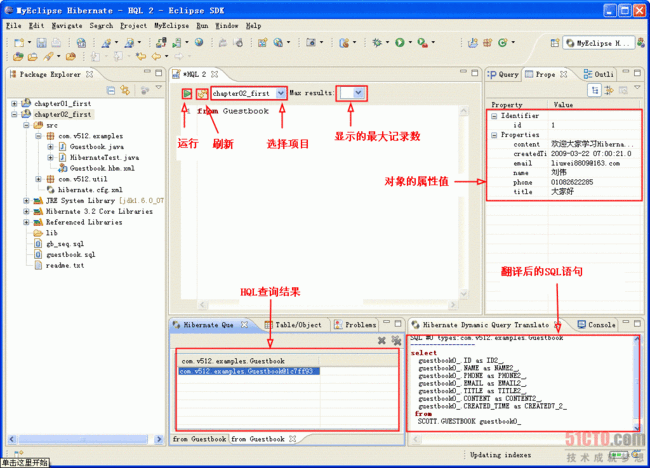Open the chapter02_first project dropdown
Image resolution: width=650 pixels, height=468 pixels.
(281, 93)
